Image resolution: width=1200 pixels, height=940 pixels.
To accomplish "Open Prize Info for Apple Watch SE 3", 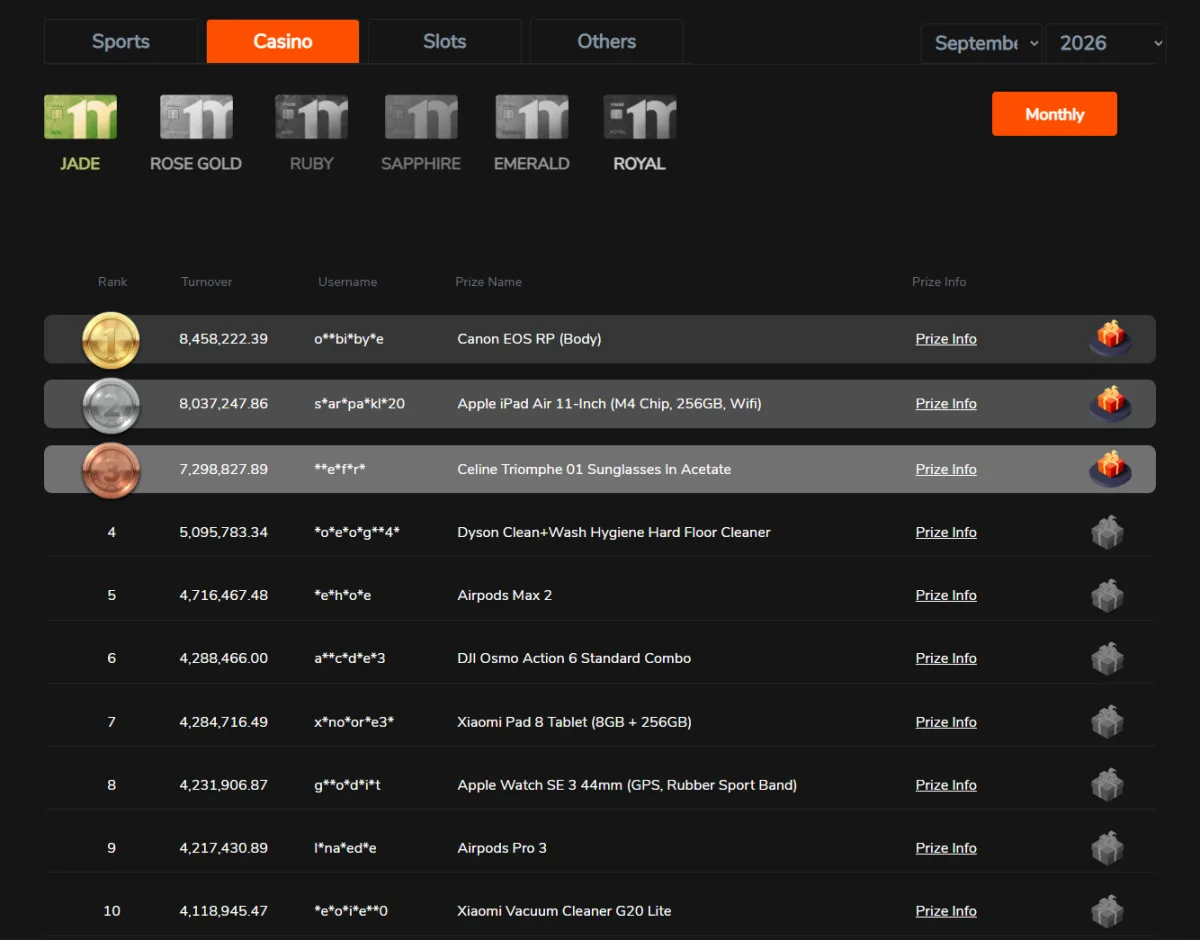I will tap(946, 785).
